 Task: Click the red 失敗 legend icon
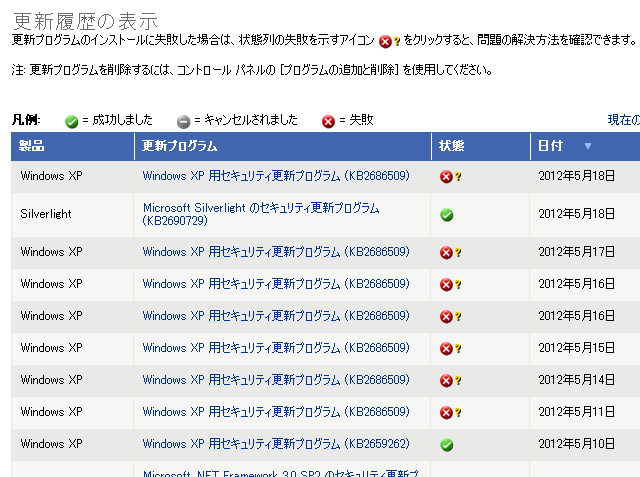[x=328, y=122]
